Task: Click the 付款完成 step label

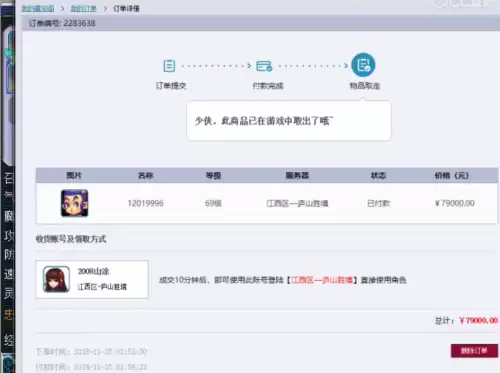Action: click(268, 86)
